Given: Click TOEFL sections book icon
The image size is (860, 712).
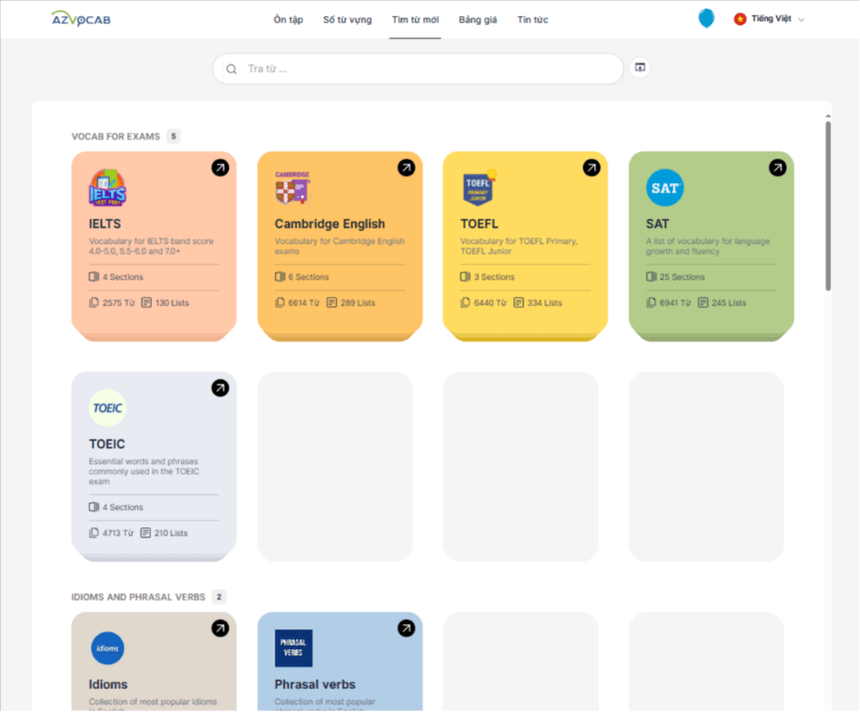Looking at the screenshot, I should click(465, 277).
